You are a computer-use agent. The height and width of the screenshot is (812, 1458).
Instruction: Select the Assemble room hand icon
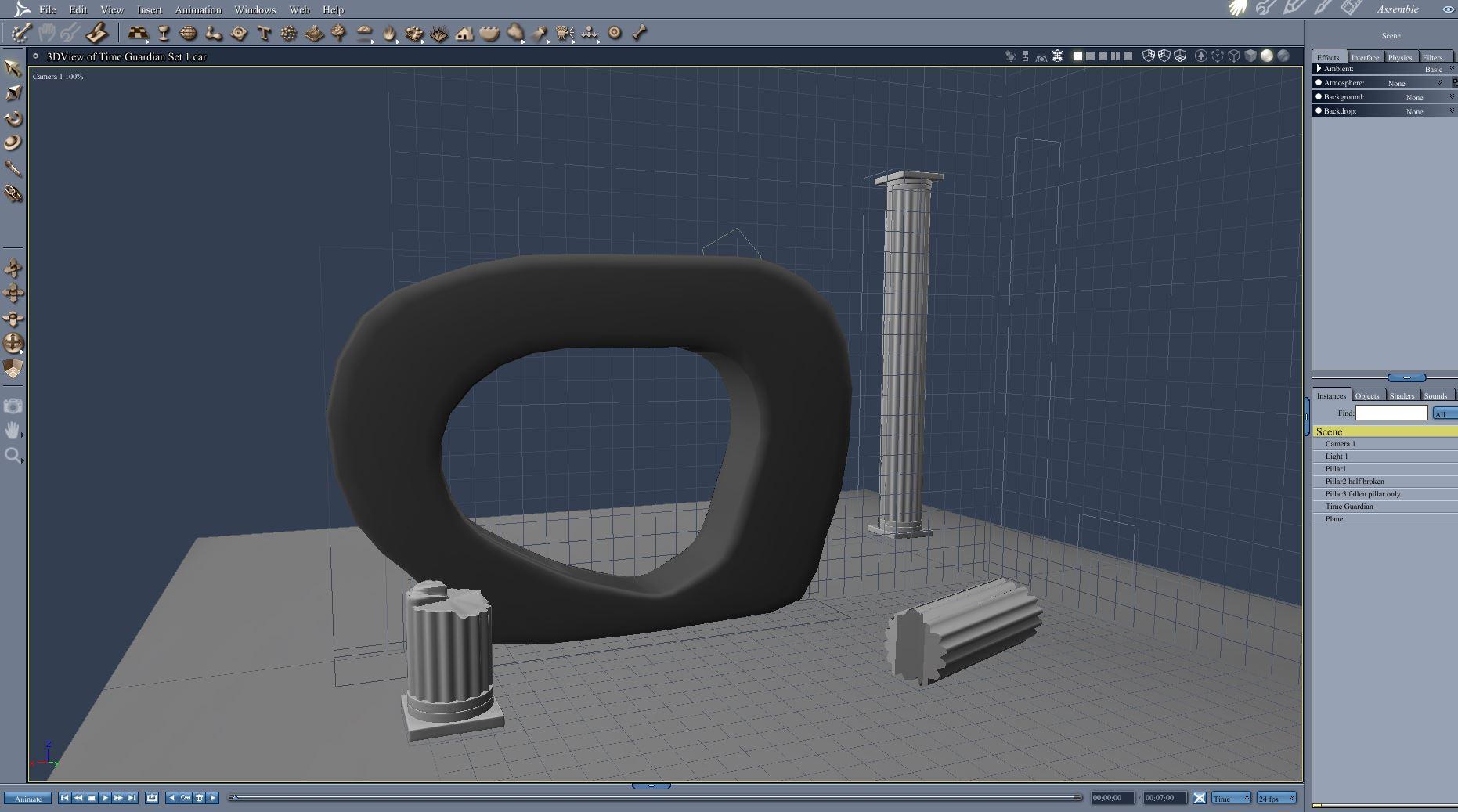pyautogui.click(x=1238, y=9)
